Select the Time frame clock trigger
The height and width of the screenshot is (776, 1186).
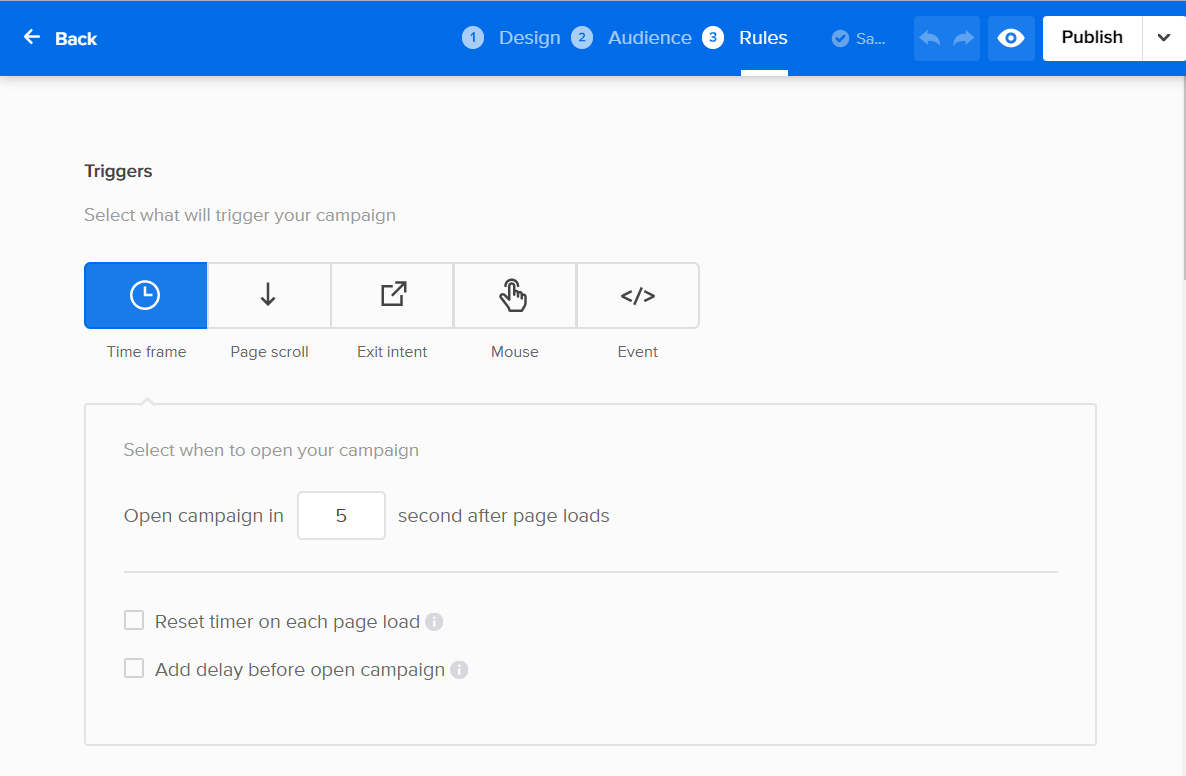pos(146,296)
